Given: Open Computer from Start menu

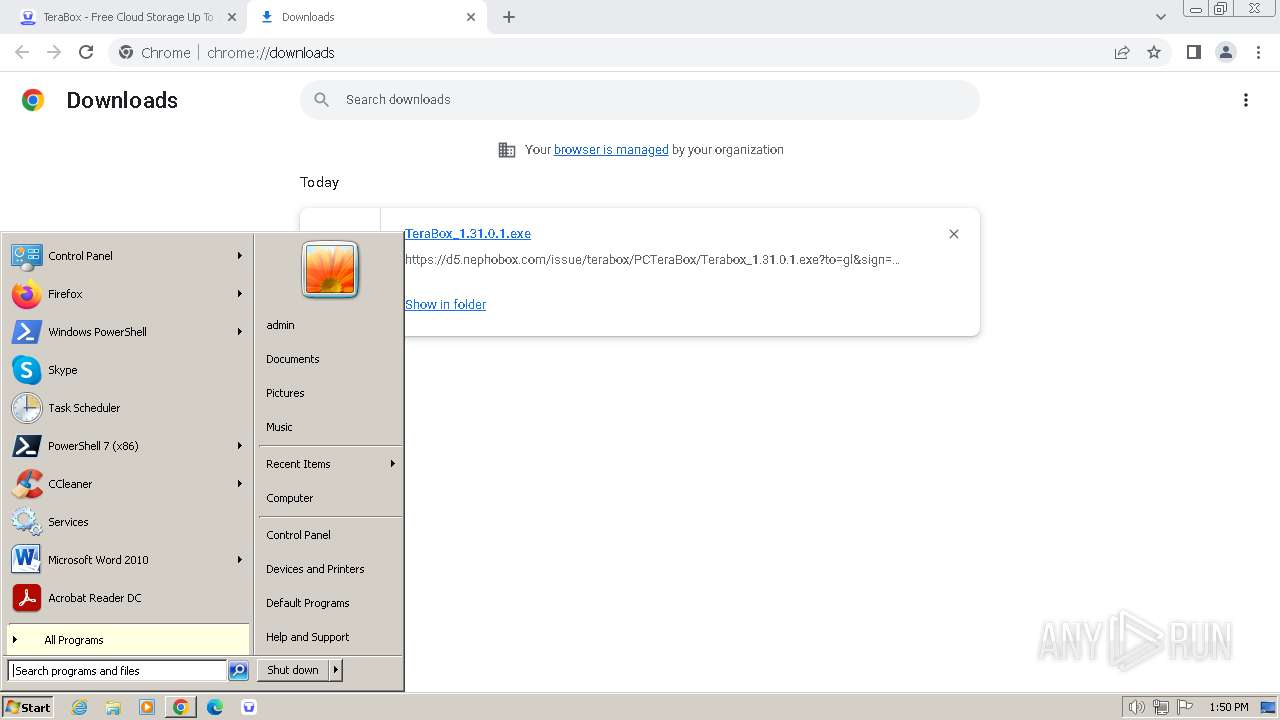Looking at the screenshot, I should click(x=330, y=498).
